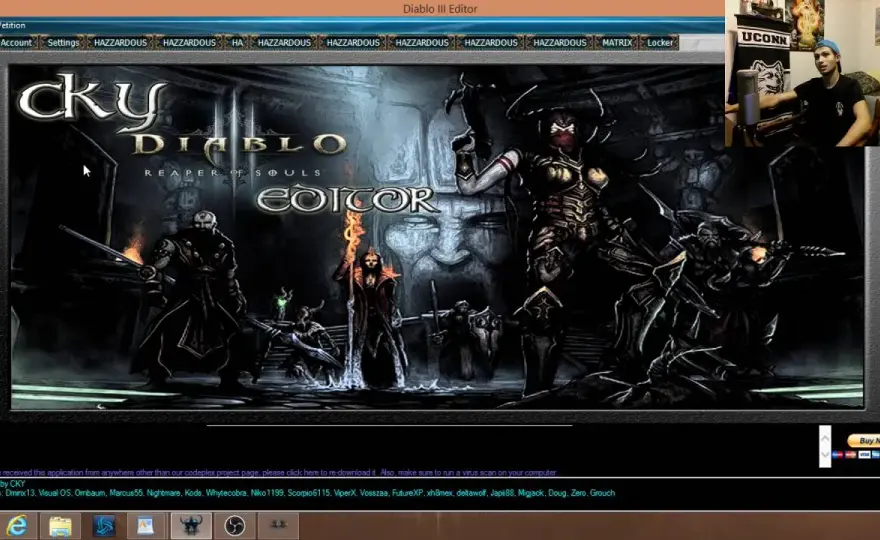Open the HAZZARDOUS tab just left of HA
The image size is (880, 540).
coord(189,43)
